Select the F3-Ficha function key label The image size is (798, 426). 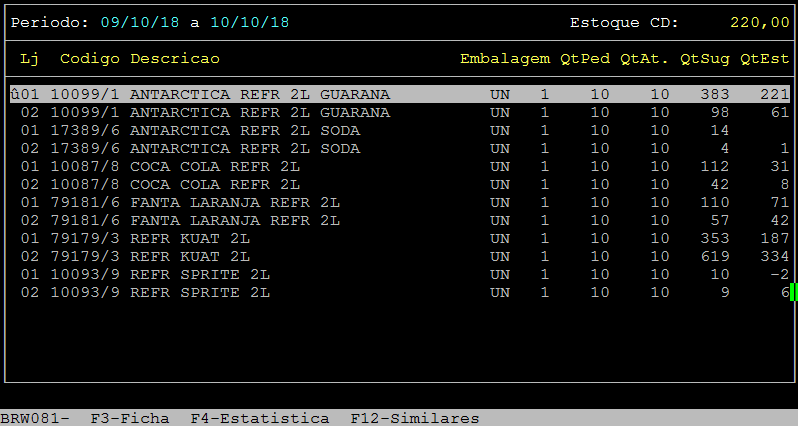130,418
